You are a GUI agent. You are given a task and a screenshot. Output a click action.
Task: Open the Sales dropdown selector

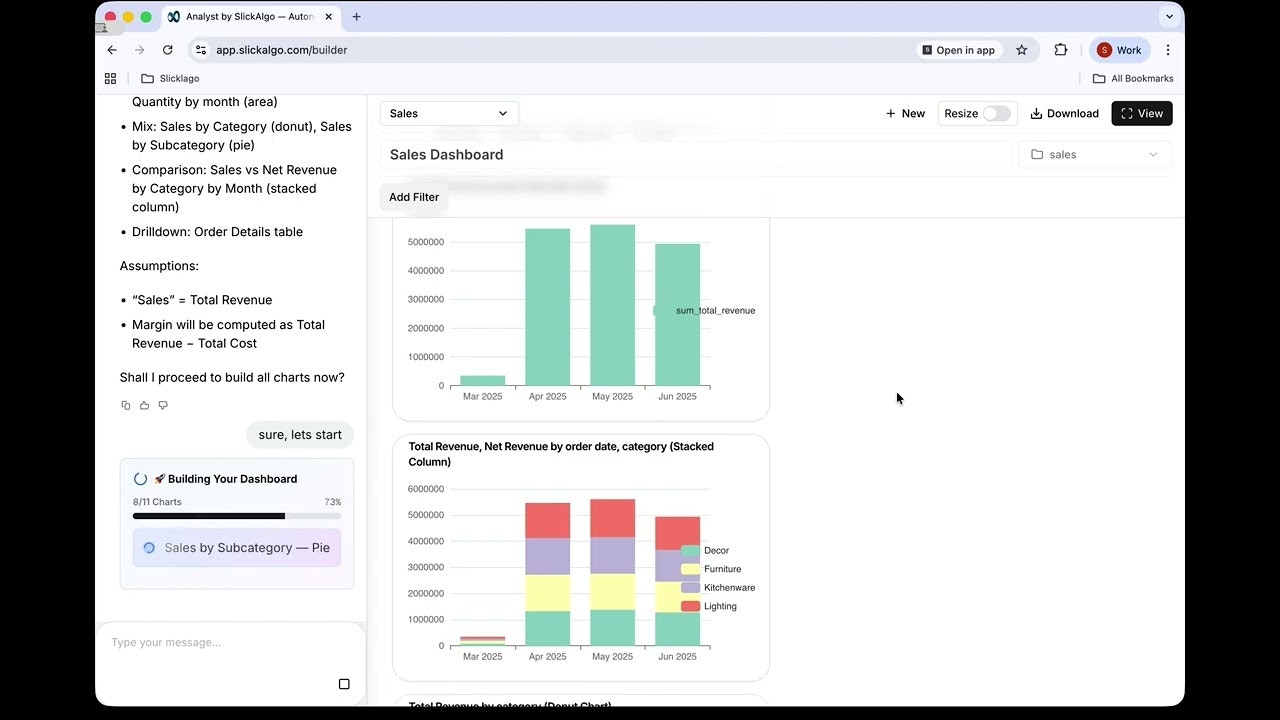coord(447,113)
